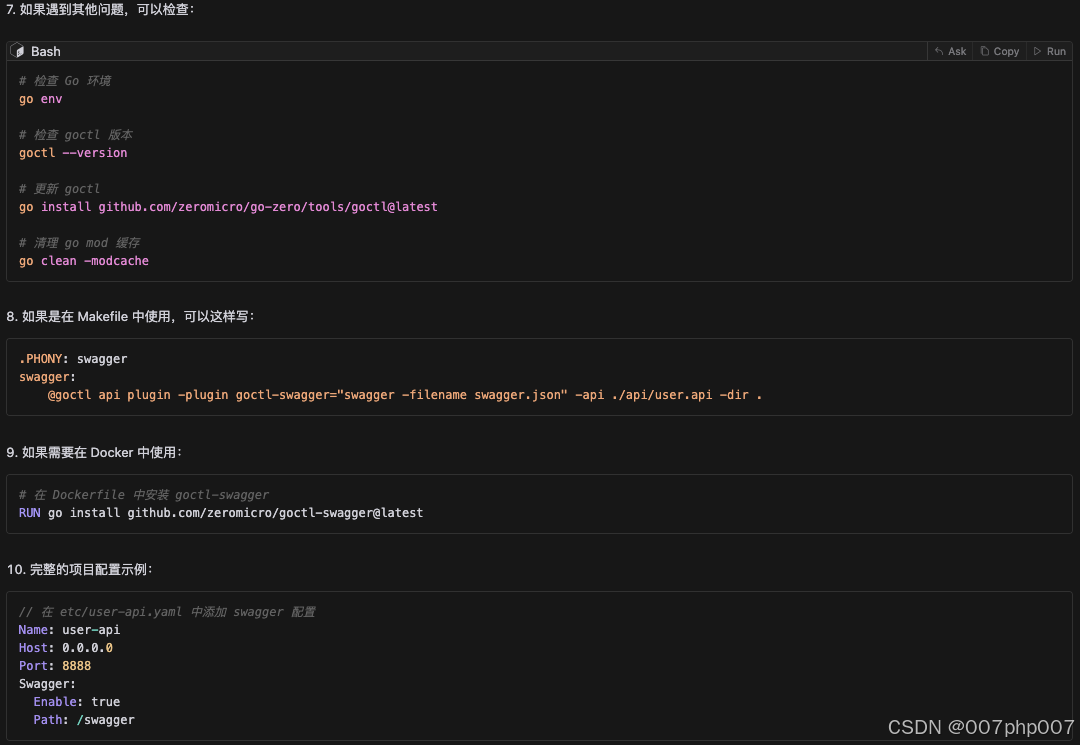Click the 'Path: /swagger' configuration line
Screen dimensions: 1080x745
point(76,719)
